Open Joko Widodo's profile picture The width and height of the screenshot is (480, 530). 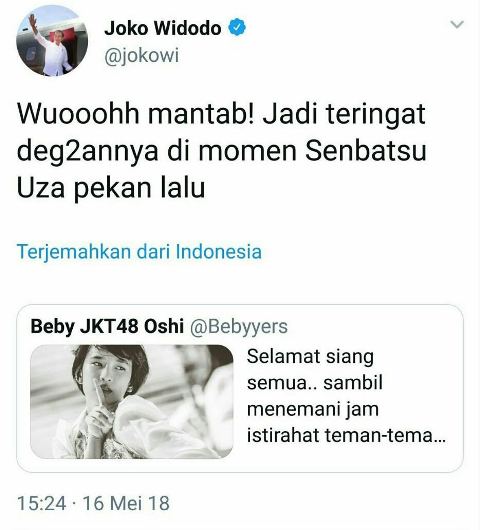[x=52, y=41]
